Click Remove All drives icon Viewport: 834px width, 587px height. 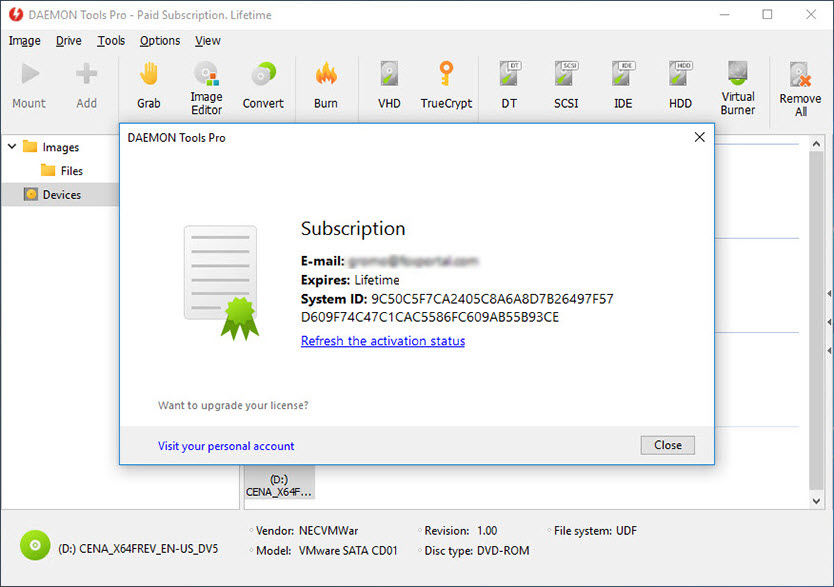800,89
